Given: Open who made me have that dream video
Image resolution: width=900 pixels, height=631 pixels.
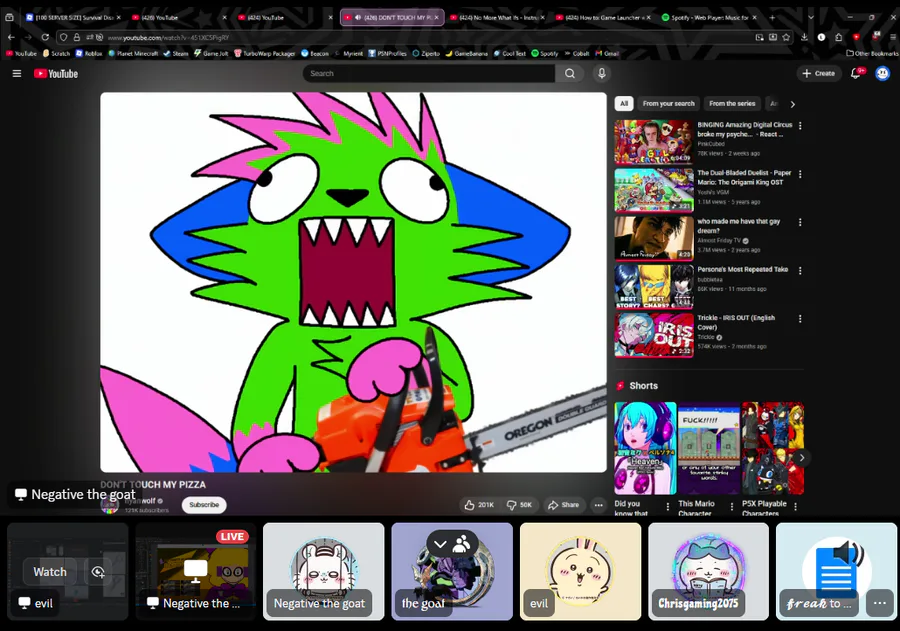Looking at the screenshot, I should pos(654,238).
